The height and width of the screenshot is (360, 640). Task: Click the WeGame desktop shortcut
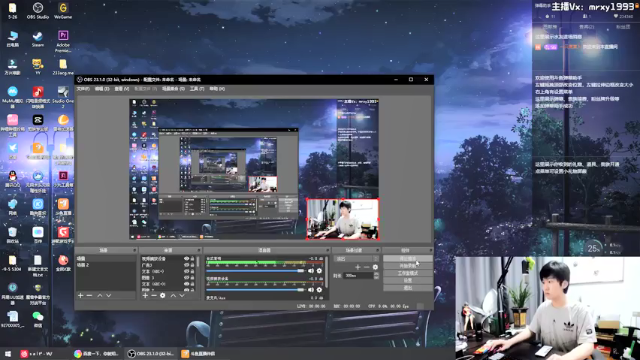pyautogui.click(x=63, y=11)
